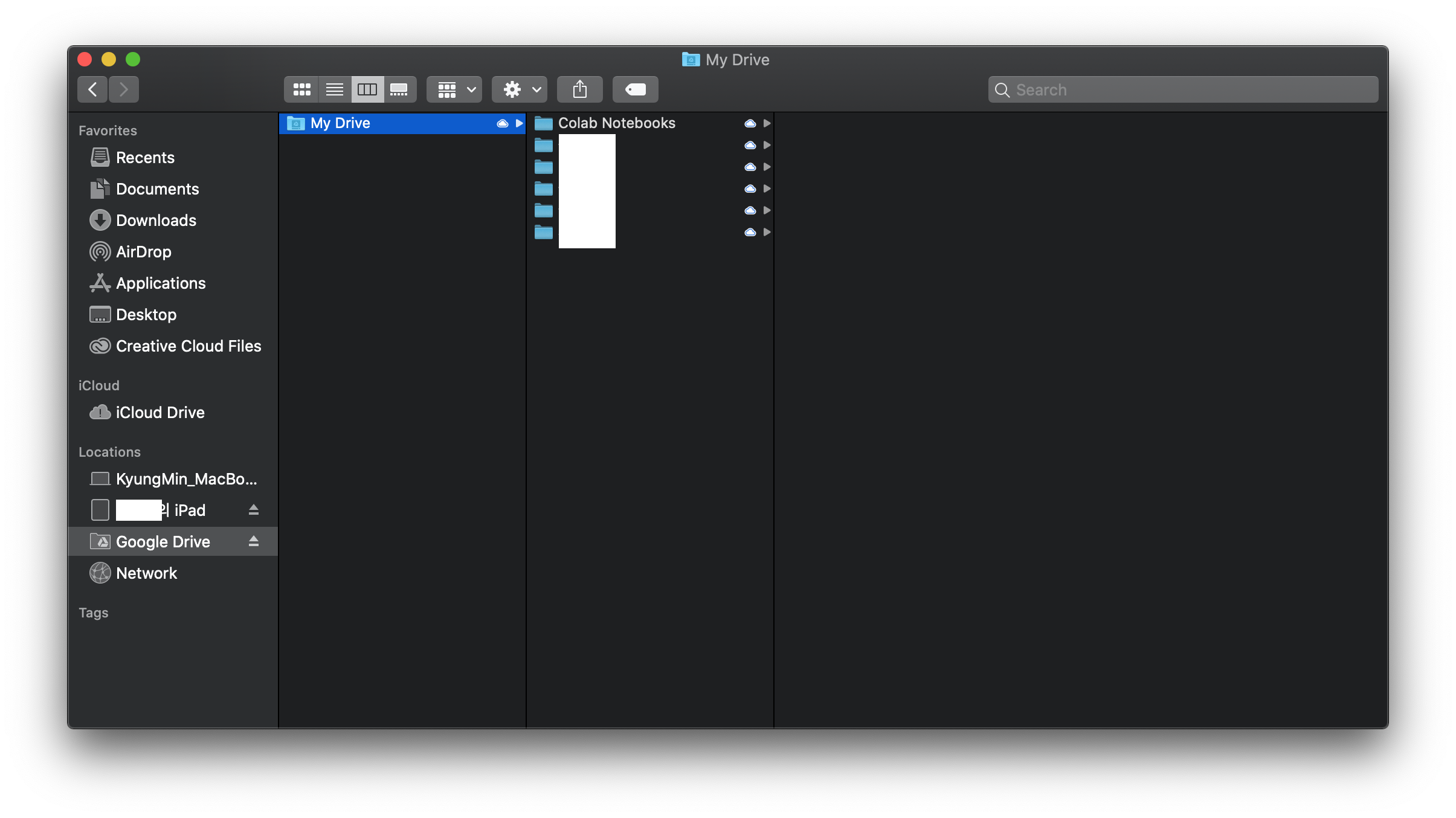Select iCloud Drive in sidebar
1456x818 pixels.
coord(159,413)
